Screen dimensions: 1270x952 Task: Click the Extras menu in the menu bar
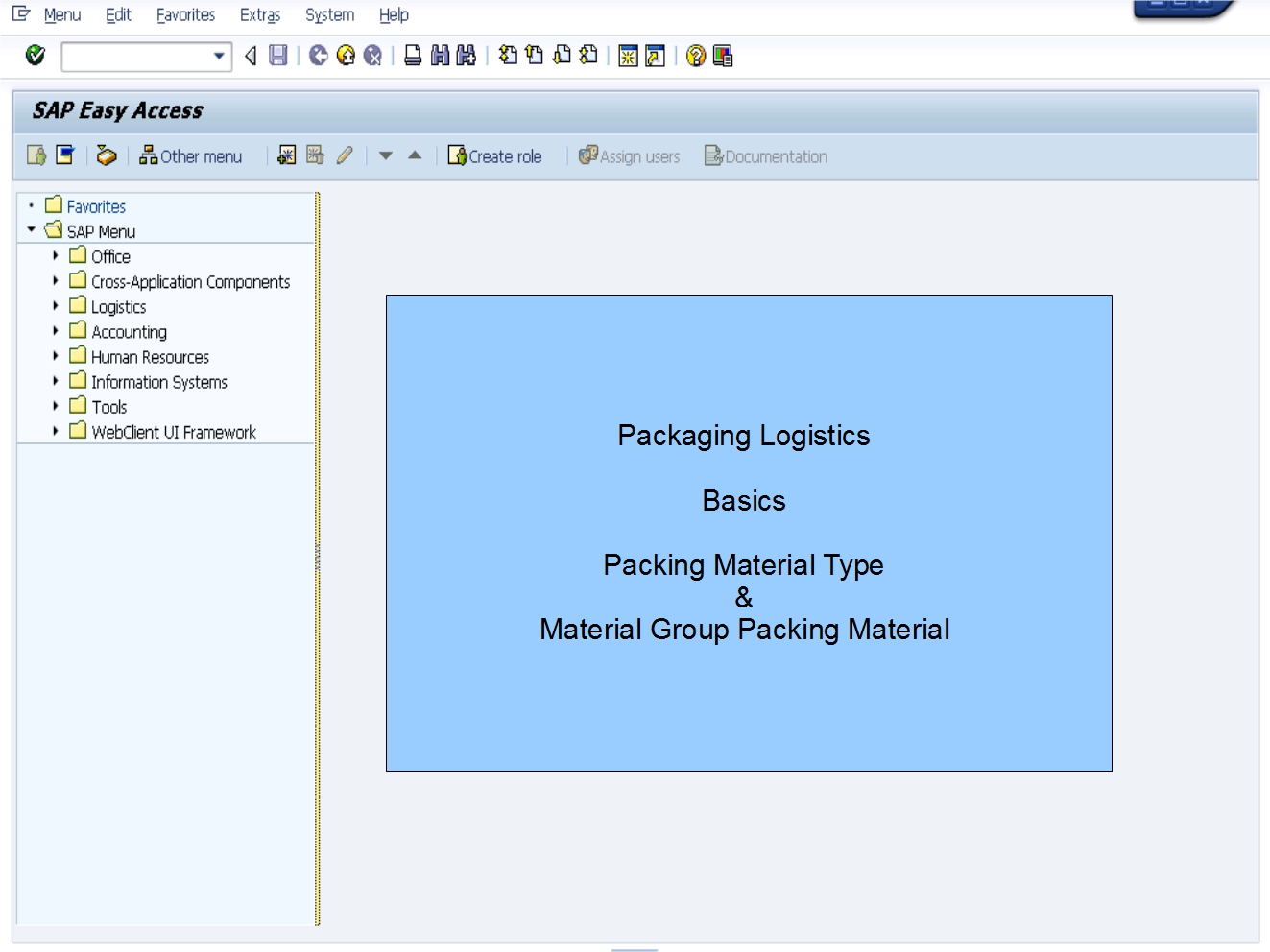point(259,14)
